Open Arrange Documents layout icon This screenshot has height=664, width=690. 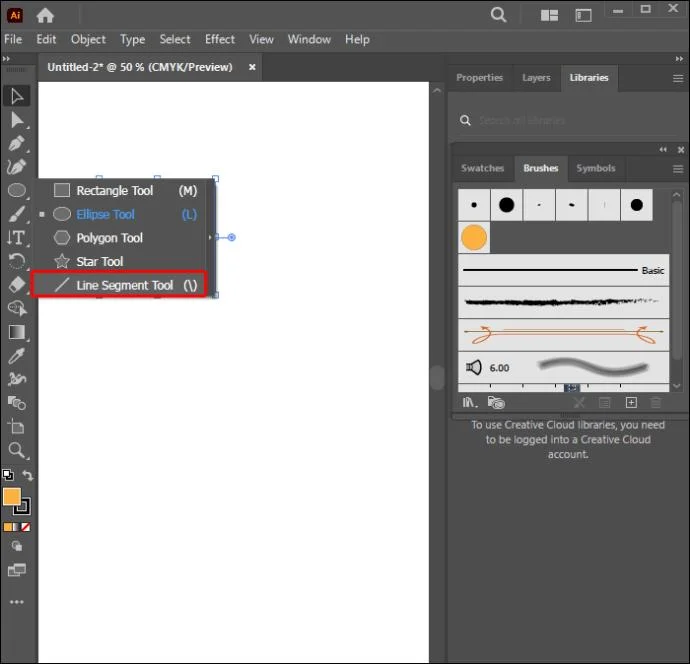point(549,15)
